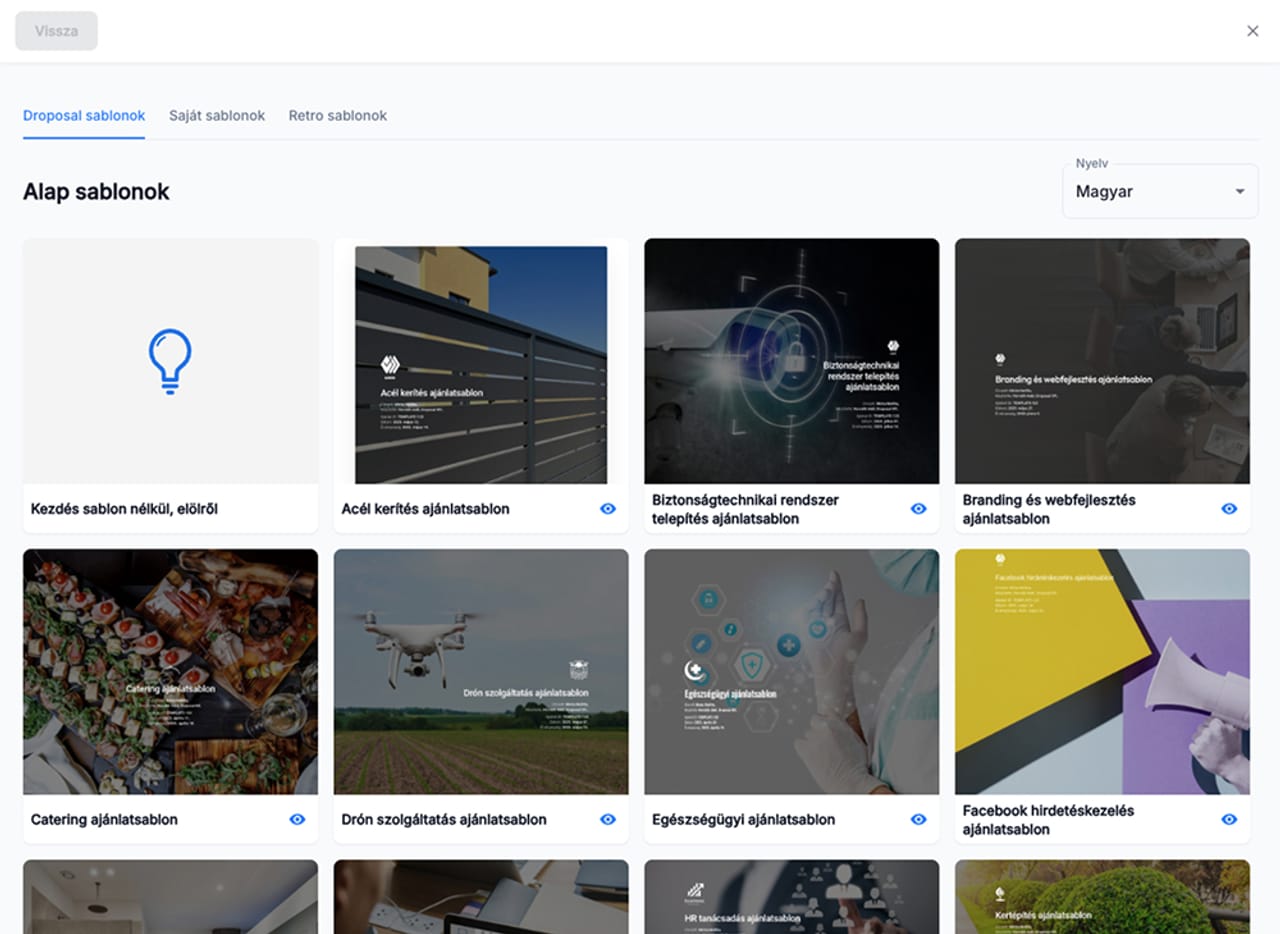Choose 'Kezdés sablon nélkül, elölről' option

click(125, 509)
